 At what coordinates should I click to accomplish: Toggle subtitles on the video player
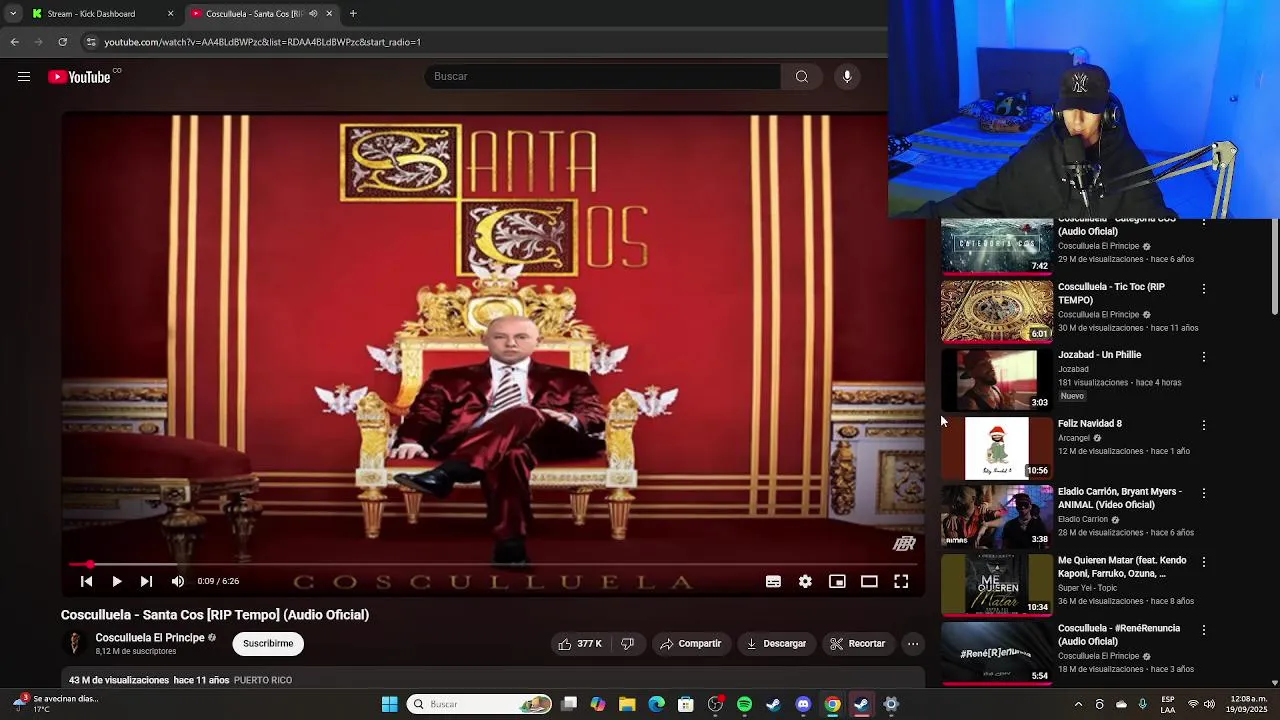pos(773,581)
